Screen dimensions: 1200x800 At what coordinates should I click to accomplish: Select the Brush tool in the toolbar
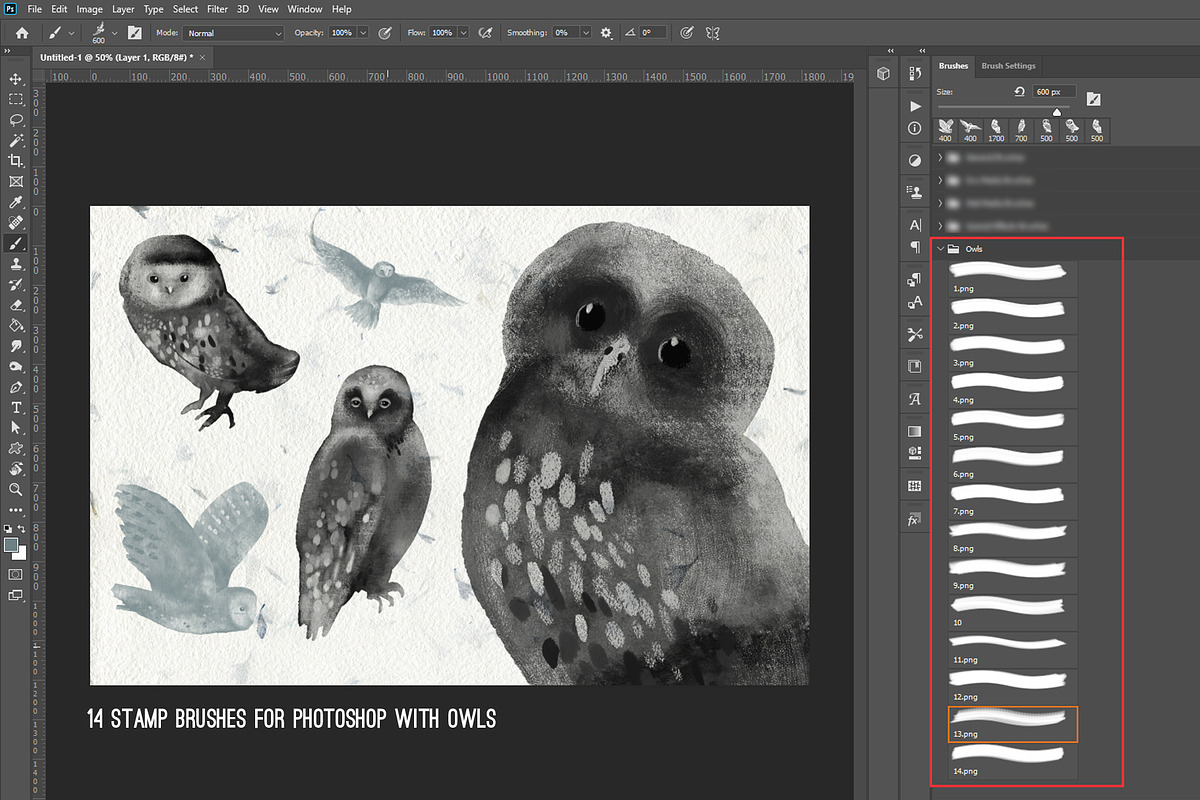click(16, 243)
